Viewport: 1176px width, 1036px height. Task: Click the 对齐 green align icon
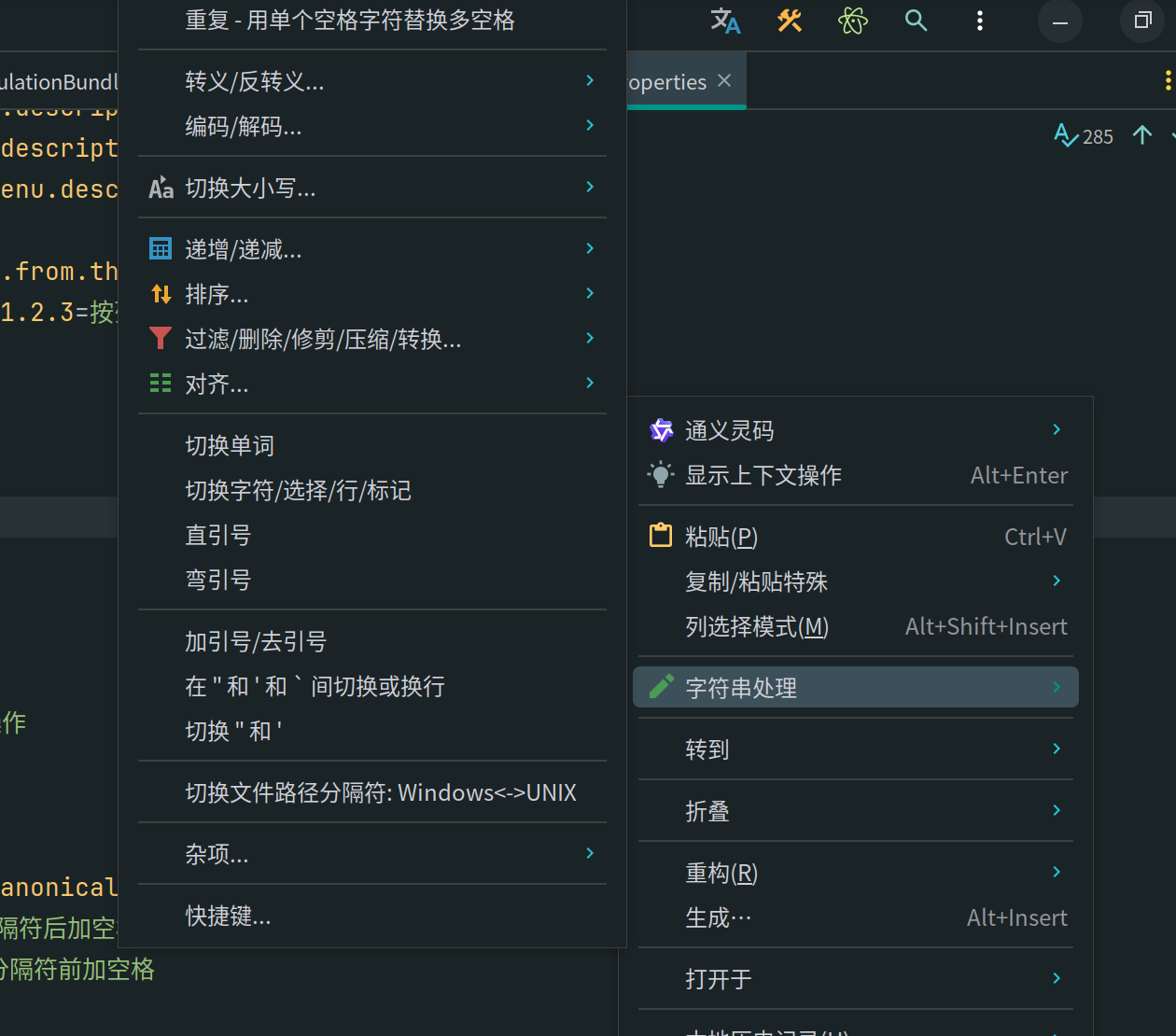[161, 383]
